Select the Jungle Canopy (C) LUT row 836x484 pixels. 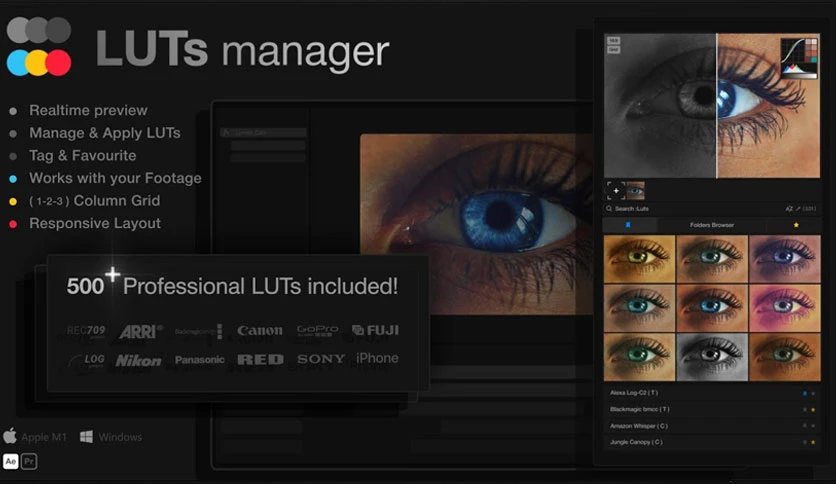click(x=712, y=442)
